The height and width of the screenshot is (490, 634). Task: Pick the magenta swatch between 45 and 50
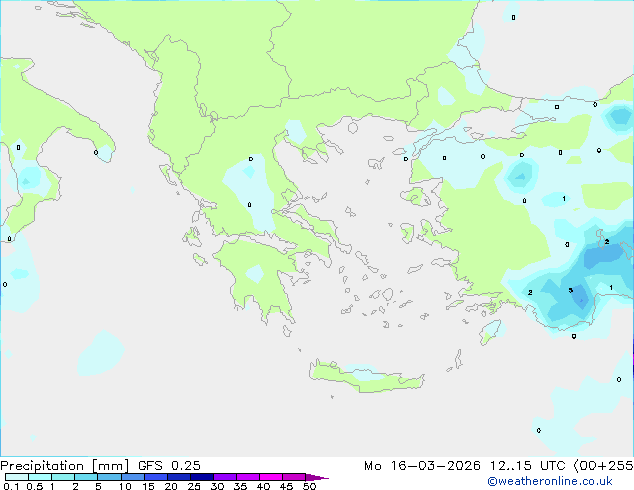tap(294, 477)
